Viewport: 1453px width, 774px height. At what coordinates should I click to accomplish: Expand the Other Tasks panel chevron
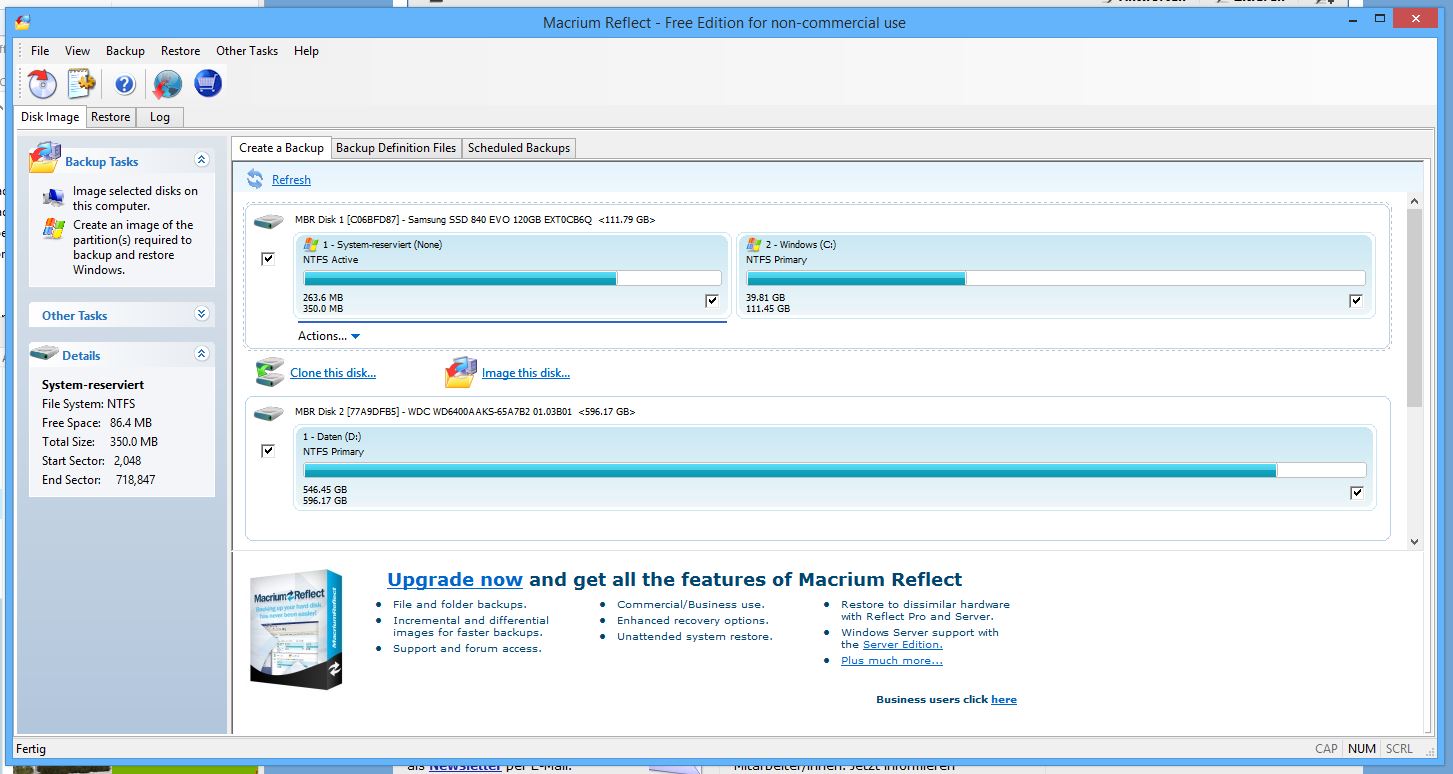[x=202, y=314]
